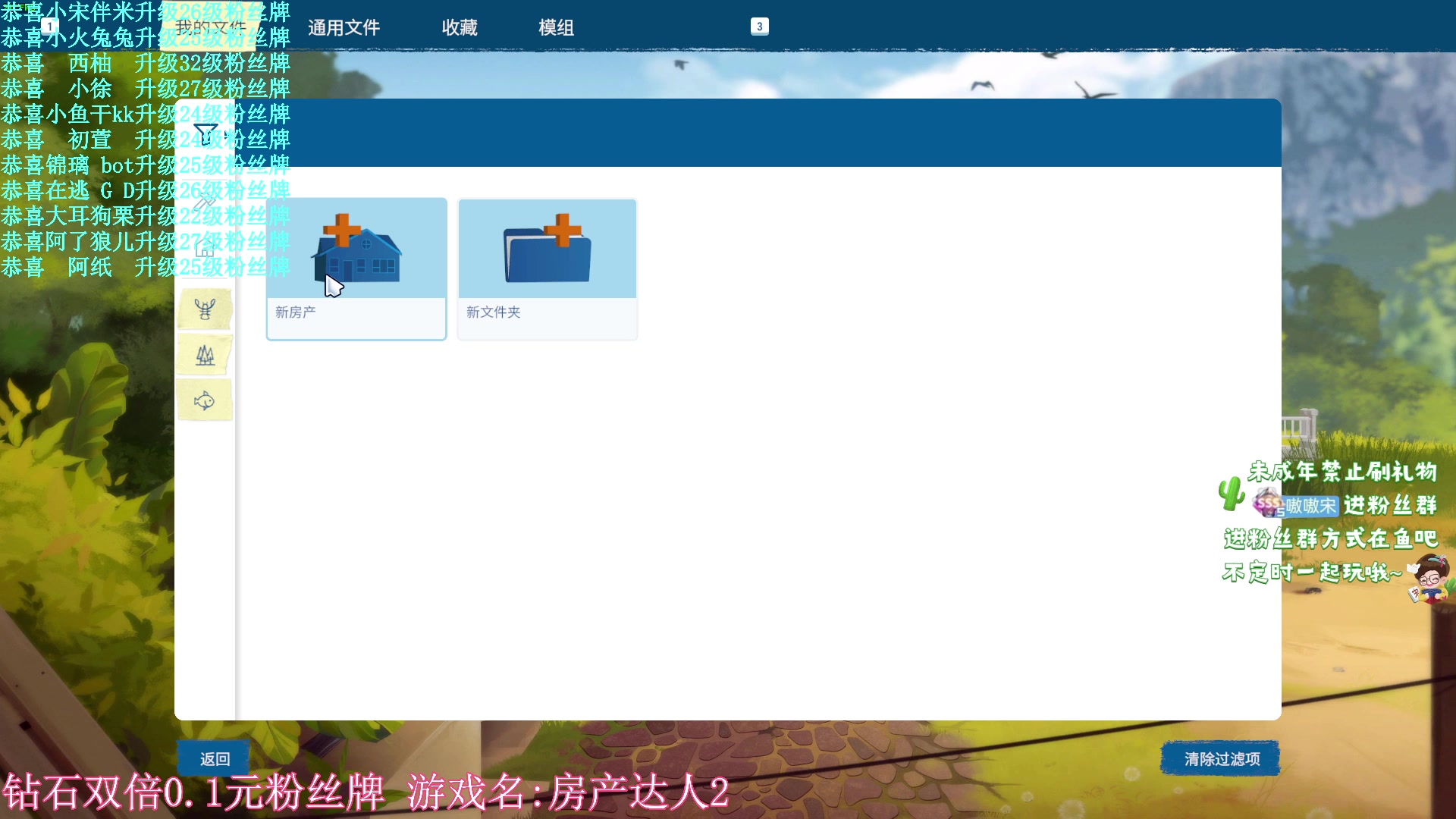Switch to the 通用文件 tab
1456x819 pixels.
point(344,27)
